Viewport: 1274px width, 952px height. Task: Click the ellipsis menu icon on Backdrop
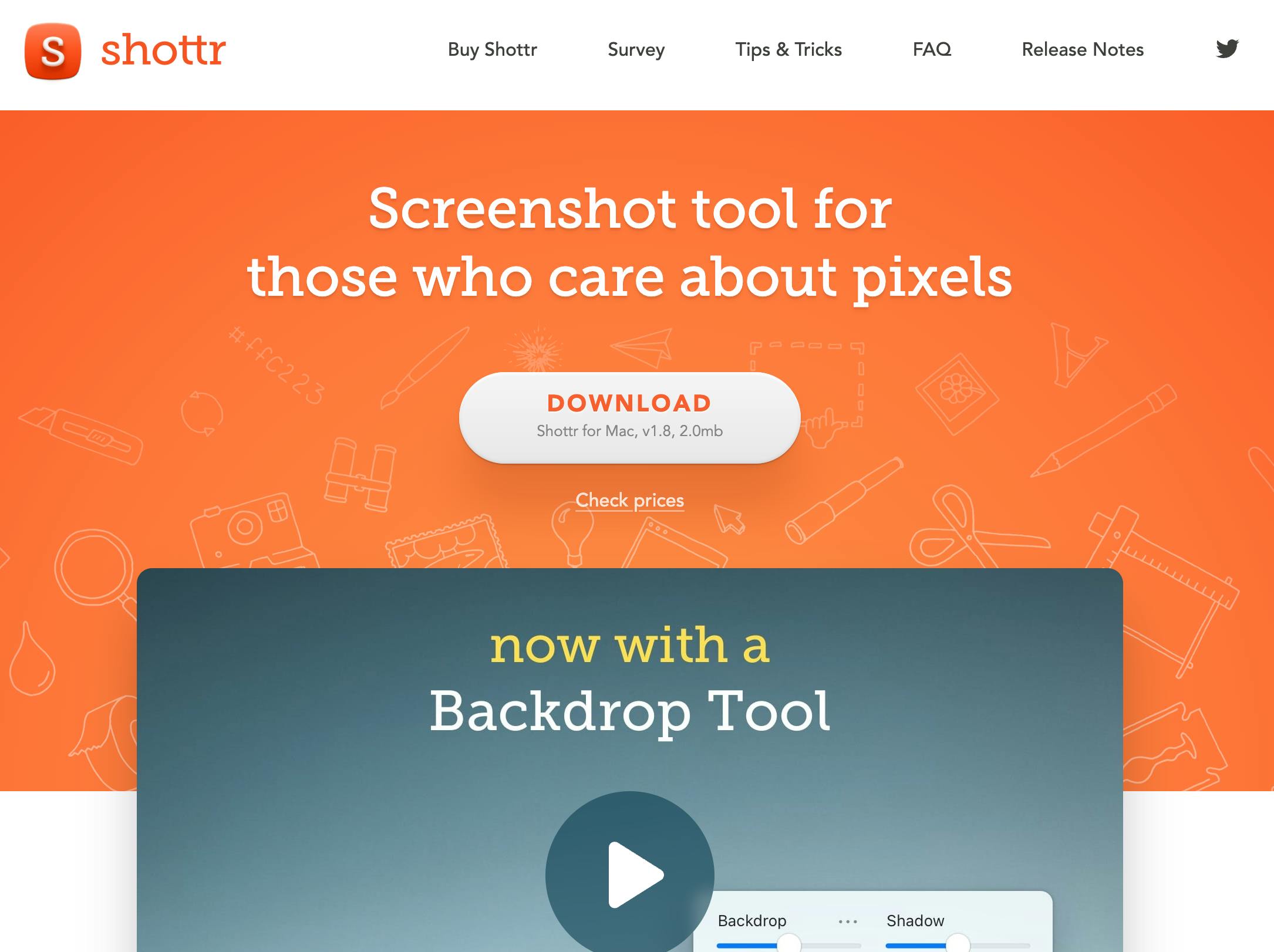click(846, 921)
